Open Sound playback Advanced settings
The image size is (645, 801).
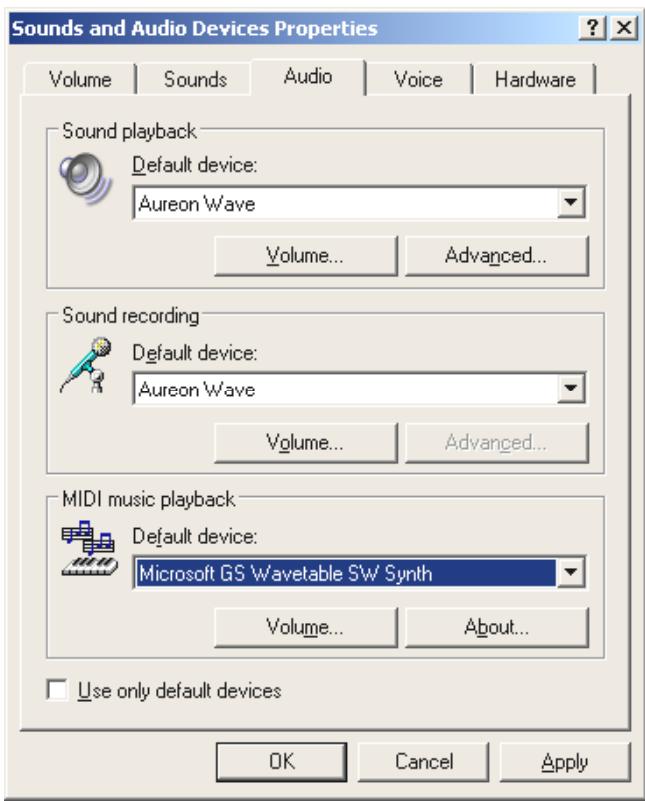point(496,255)
